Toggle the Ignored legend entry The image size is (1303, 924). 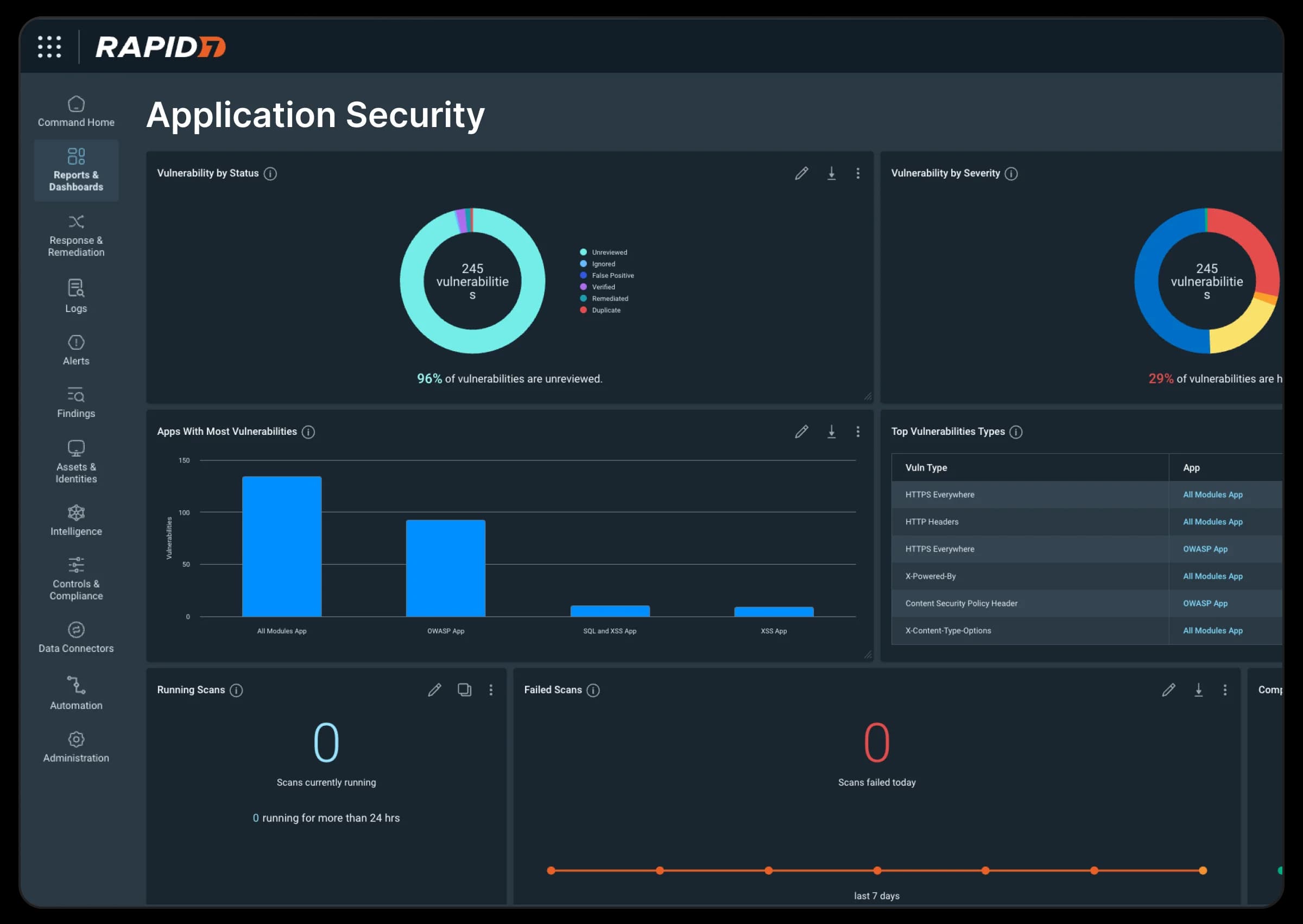coord(597,264)
